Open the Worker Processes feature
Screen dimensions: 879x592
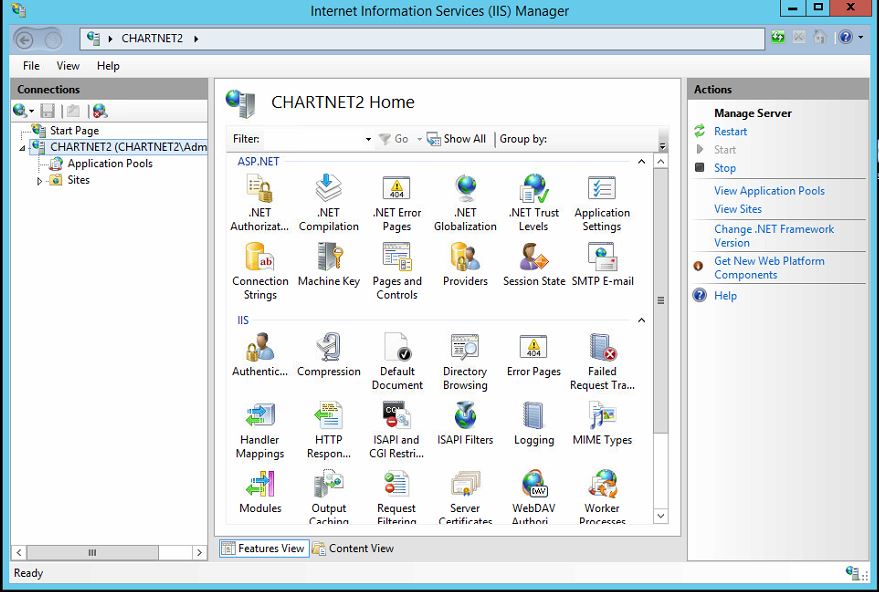tap(602, 497)
